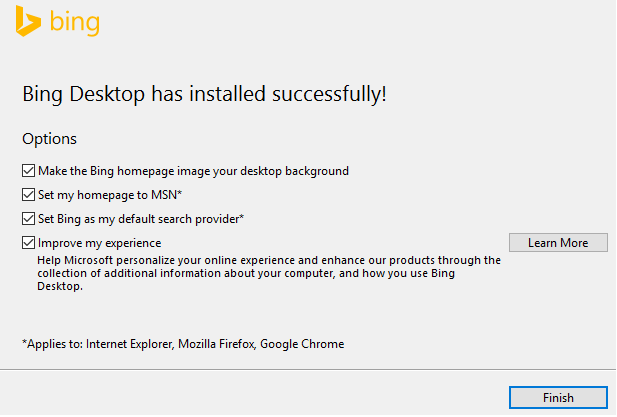
Task: Click the 'Set Bing as my default search provider*' label
Action: click(141, 219)
